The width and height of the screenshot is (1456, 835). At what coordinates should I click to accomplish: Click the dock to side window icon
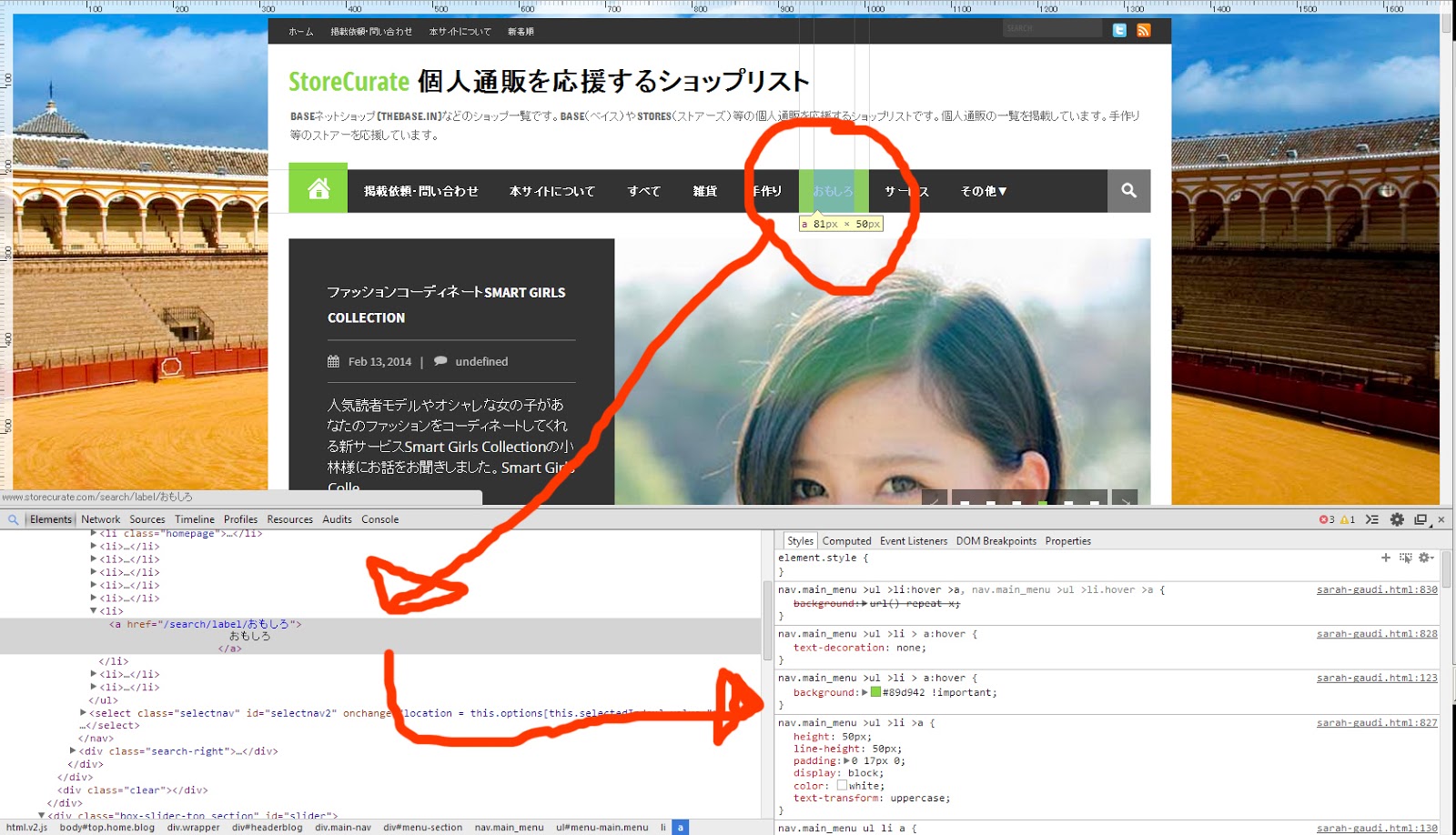[x=1421, y=519]
